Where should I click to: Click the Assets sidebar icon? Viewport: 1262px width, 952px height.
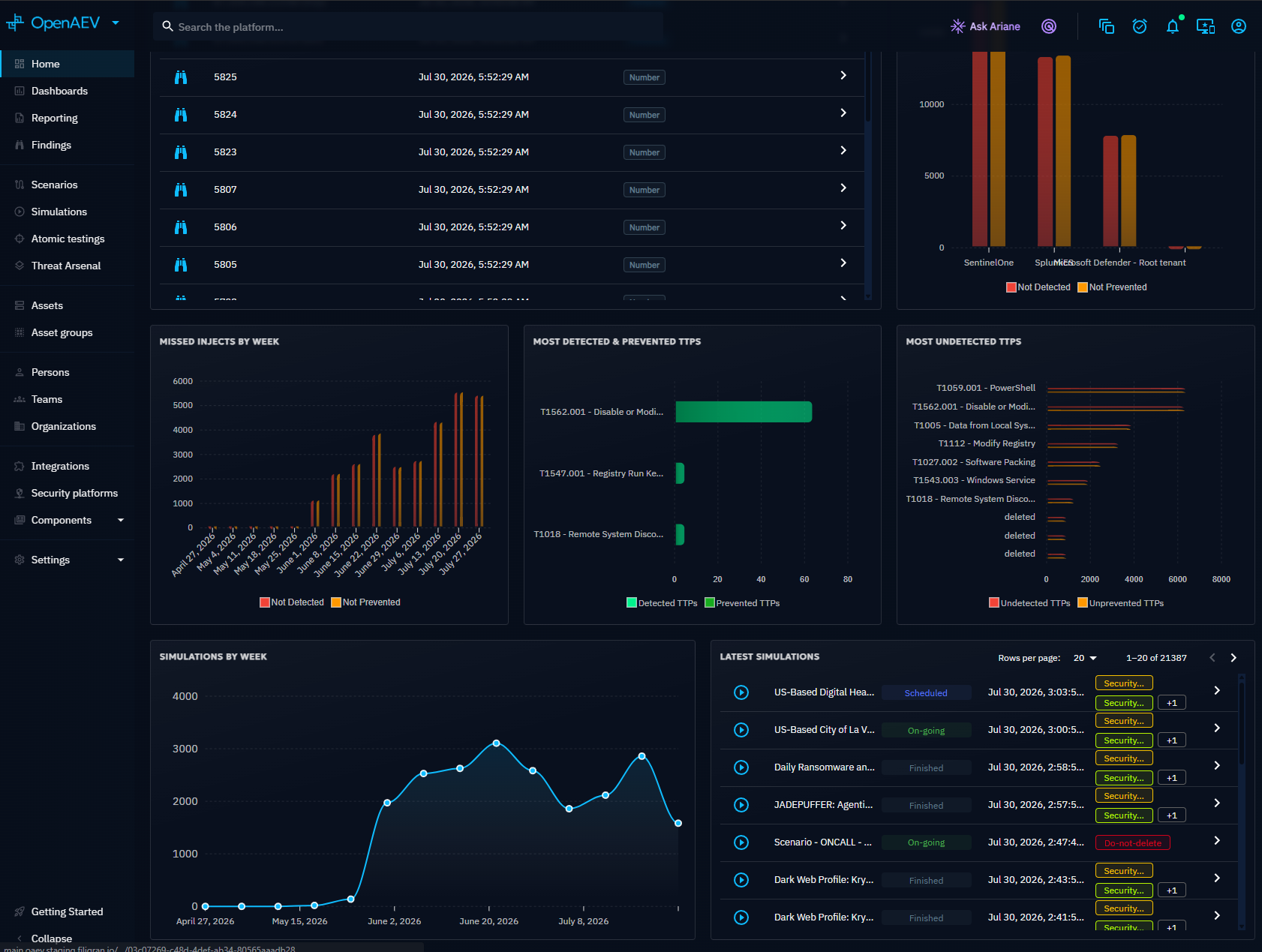(20, 305)
